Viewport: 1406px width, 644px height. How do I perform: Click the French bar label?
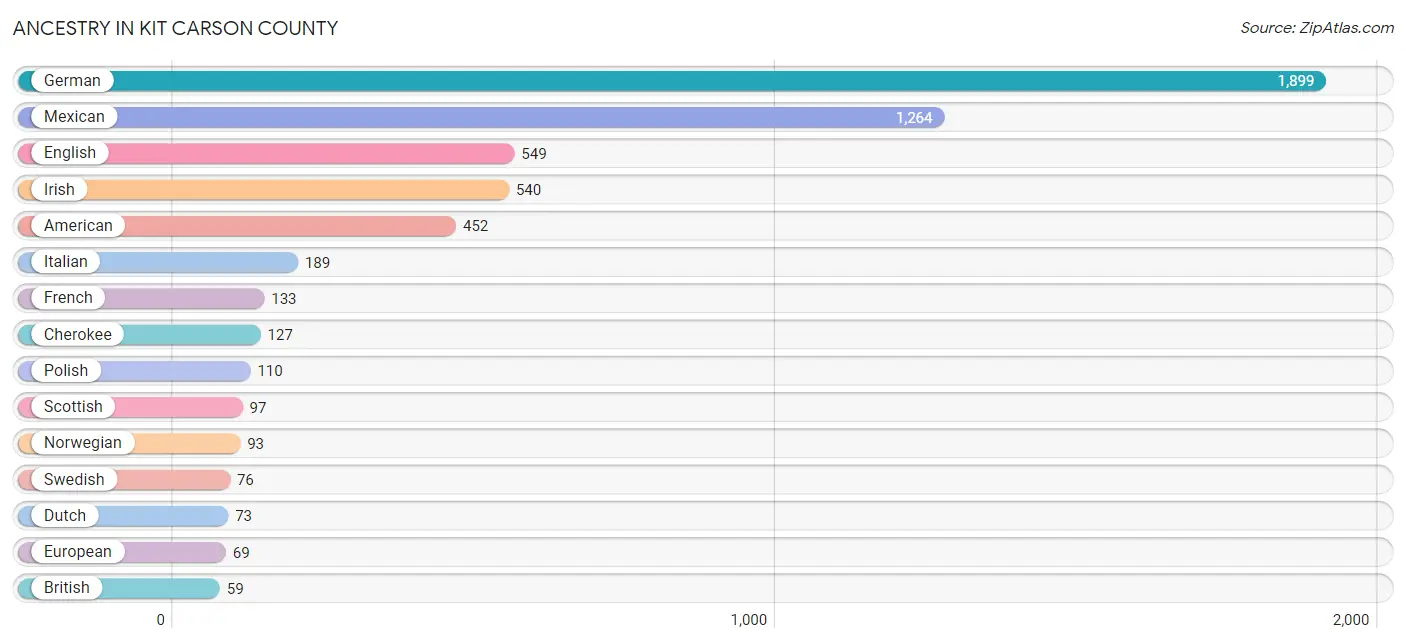68,298
